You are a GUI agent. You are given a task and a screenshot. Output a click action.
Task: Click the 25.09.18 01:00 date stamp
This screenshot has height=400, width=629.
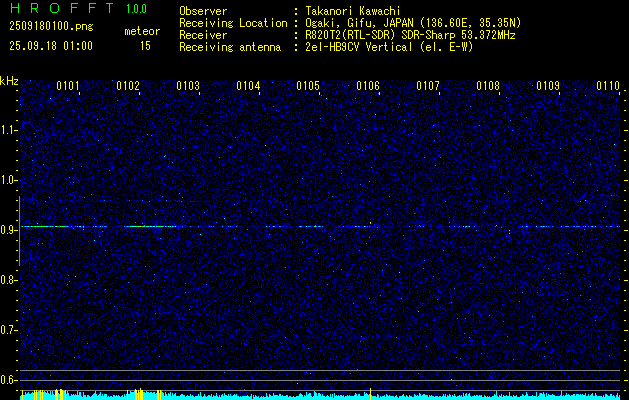51,46
